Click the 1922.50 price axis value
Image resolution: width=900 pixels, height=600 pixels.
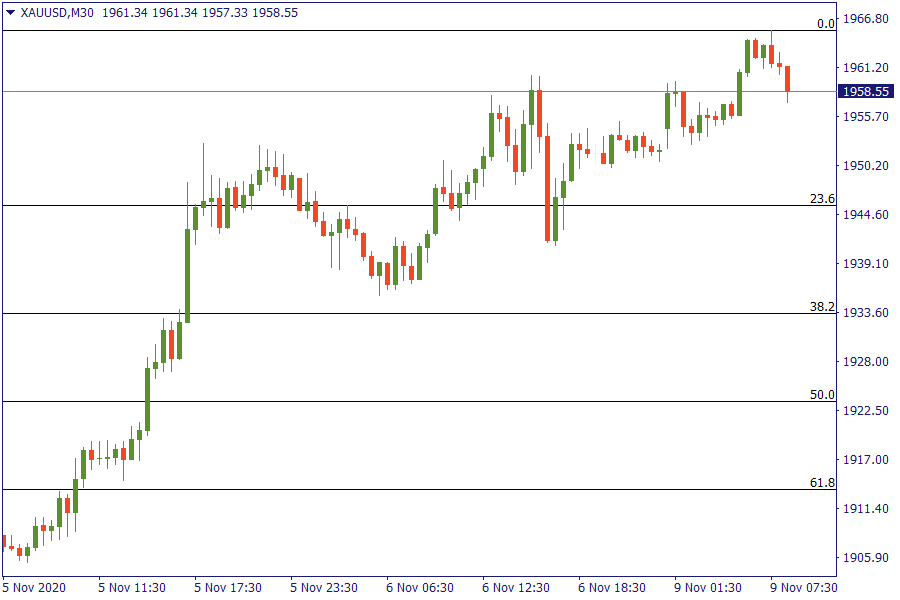[866, 411]
